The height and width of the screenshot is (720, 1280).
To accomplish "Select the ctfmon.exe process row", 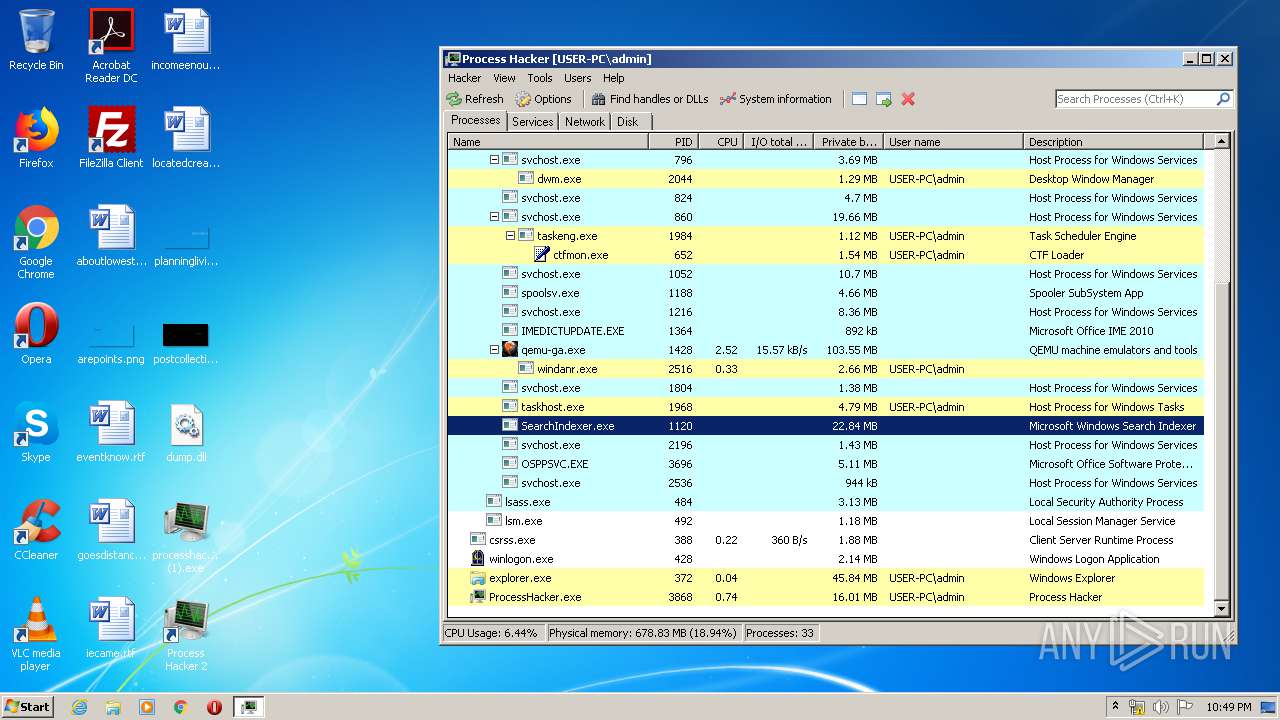I will [825, 255].
